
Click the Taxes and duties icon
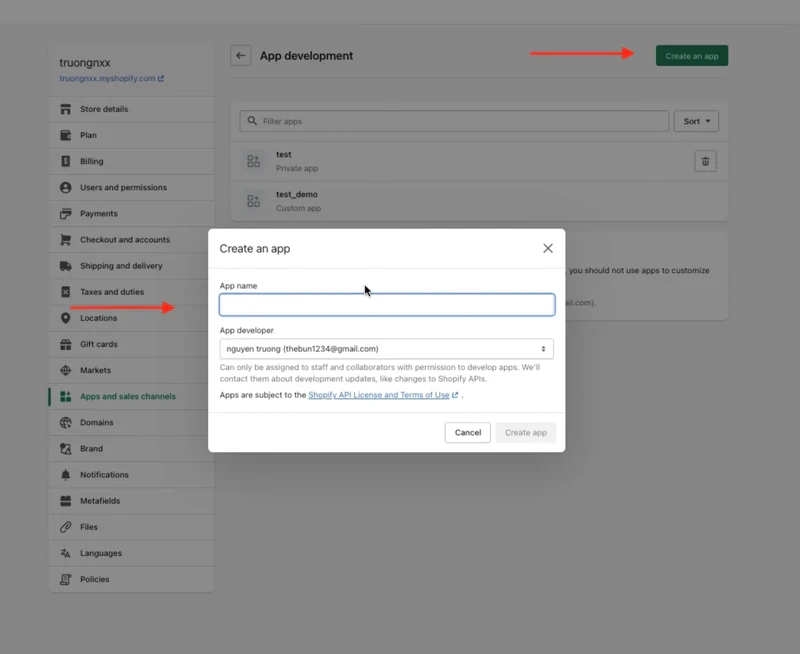pos(65,292)
